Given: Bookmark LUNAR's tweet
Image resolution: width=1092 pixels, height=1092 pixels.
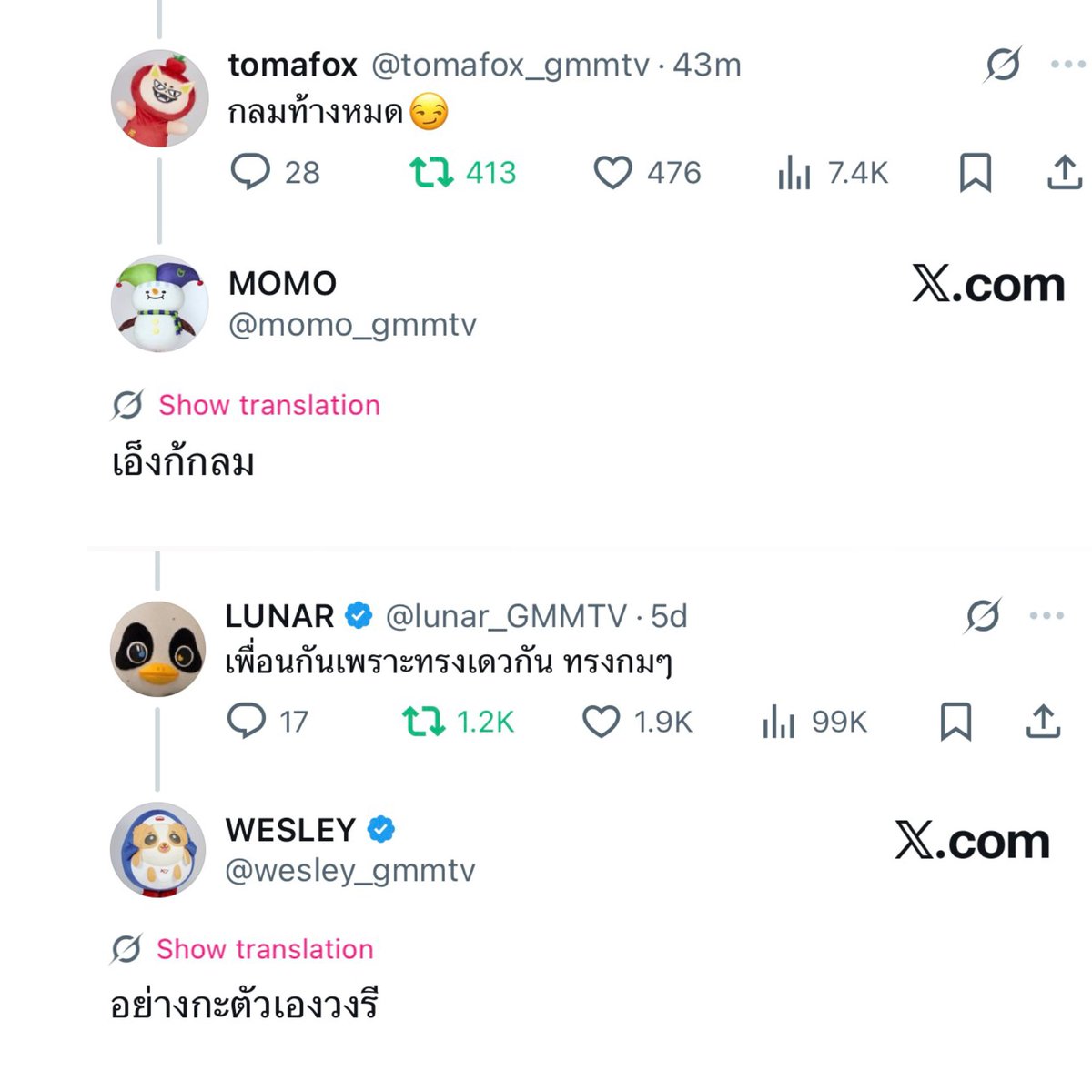Looking at the screenshot, I should pos(955,722).
